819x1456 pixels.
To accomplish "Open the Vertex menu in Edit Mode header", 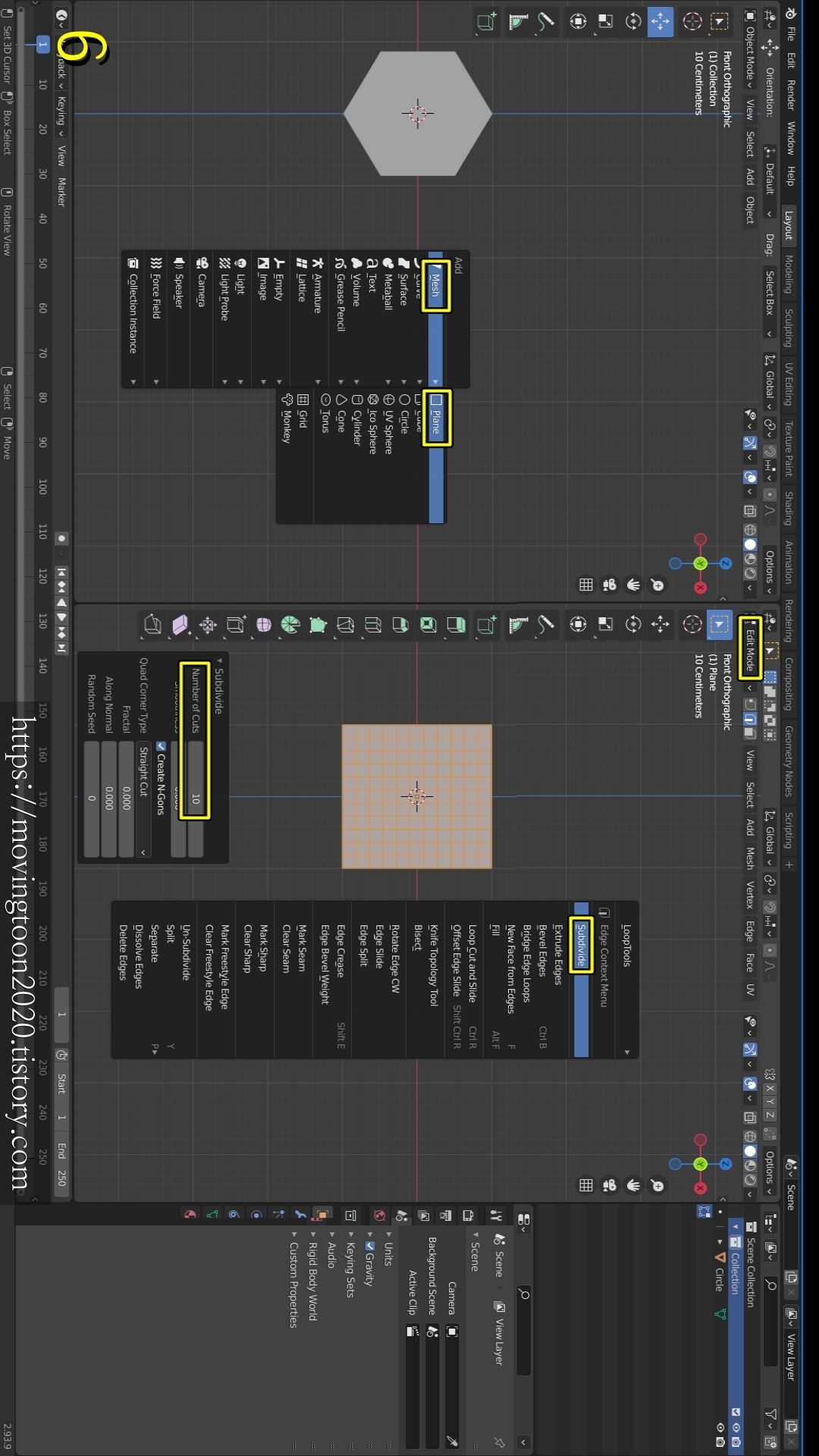I will point(750,894).
